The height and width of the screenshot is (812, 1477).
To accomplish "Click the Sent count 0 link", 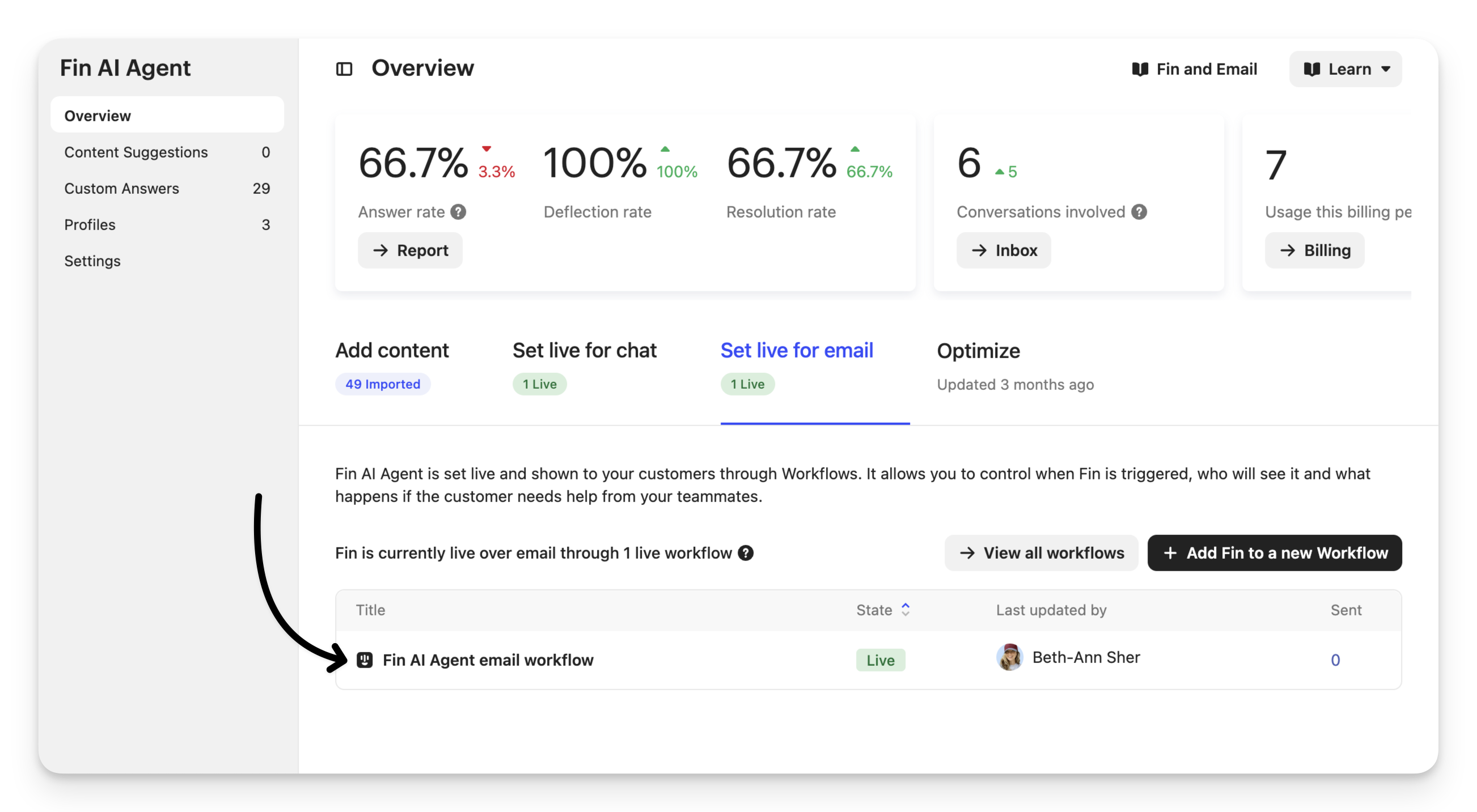I will point(1335,660).
